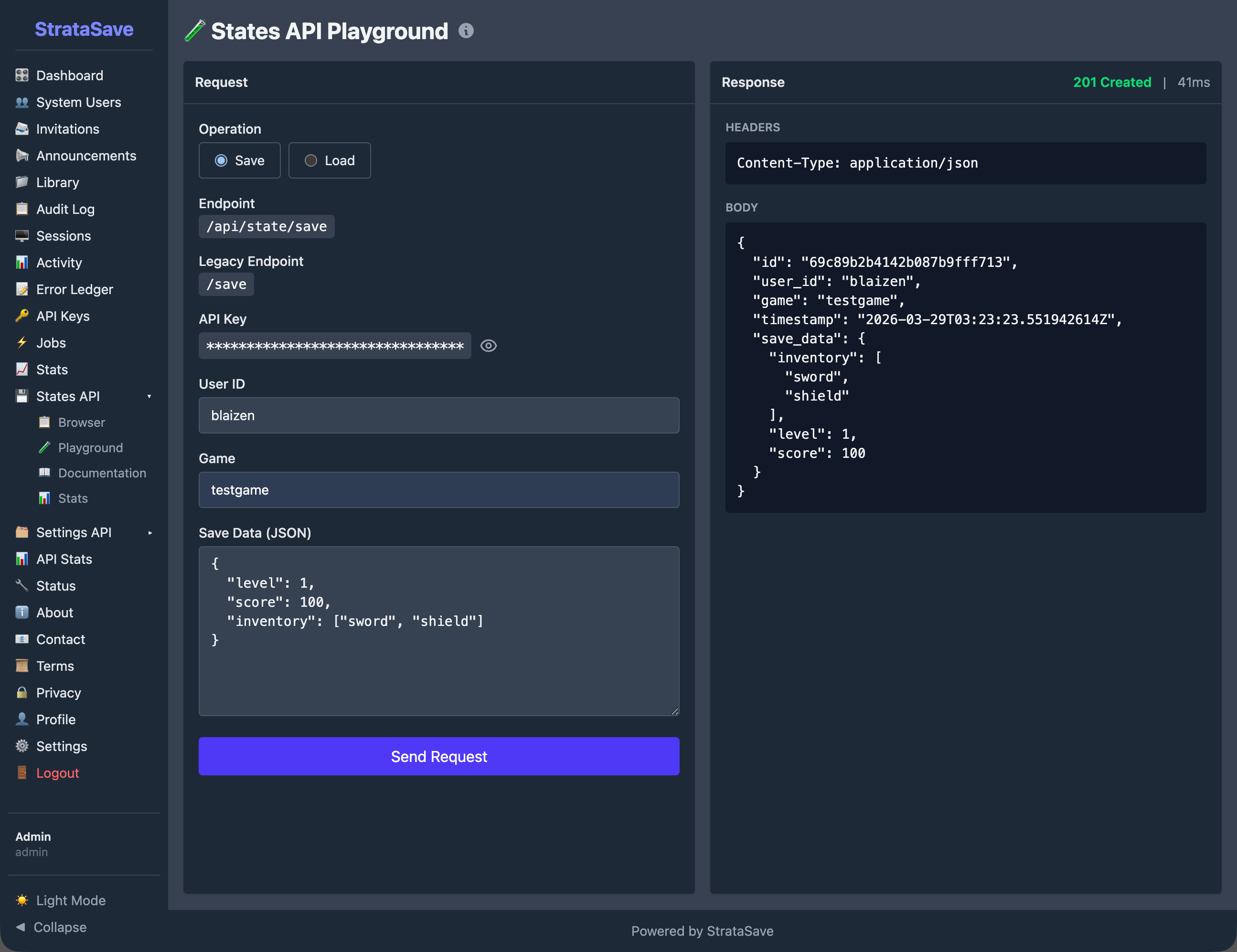Click the Audit Log clipboard icon
This screenshot has height=952, width=1237.
click(x=21, y=209)
